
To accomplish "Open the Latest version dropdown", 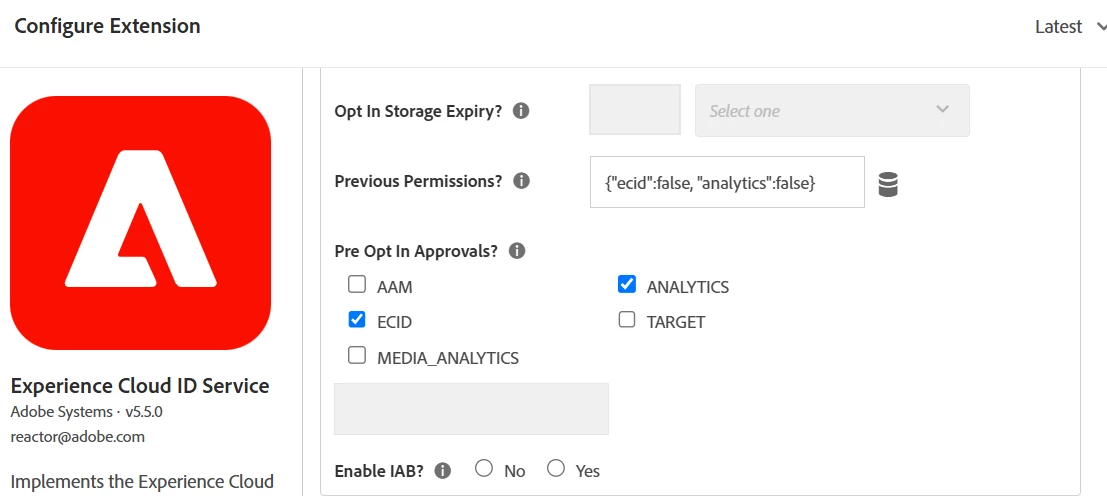I will pos(1069,27).
